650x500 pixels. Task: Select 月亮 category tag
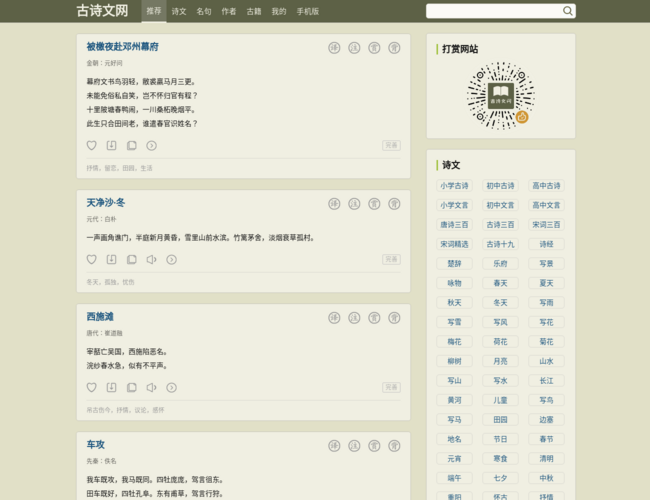pyautogui.click(x=500, y=361)
